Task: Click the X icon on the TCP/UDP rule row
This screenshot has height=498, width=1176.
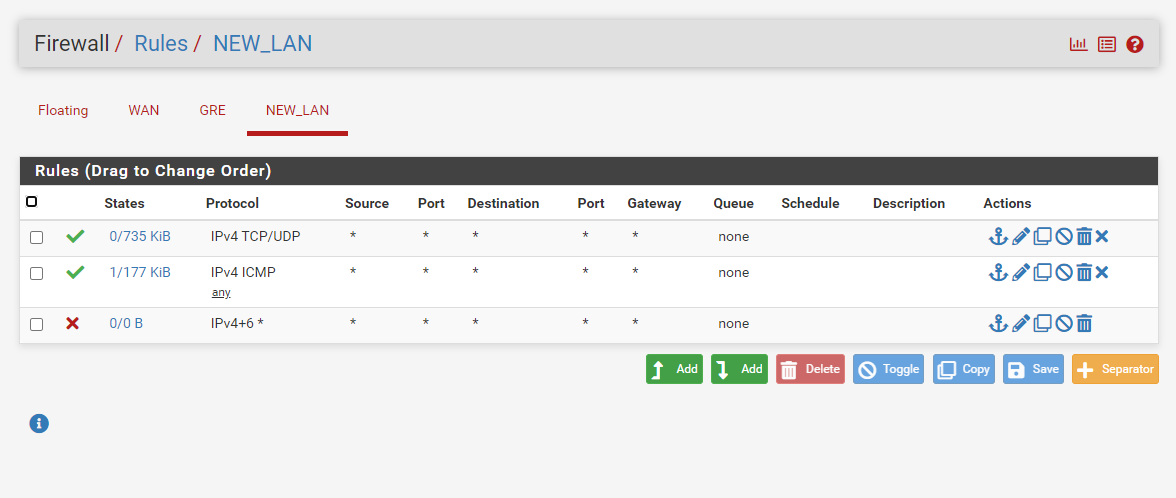Action: click(1102, 237)
